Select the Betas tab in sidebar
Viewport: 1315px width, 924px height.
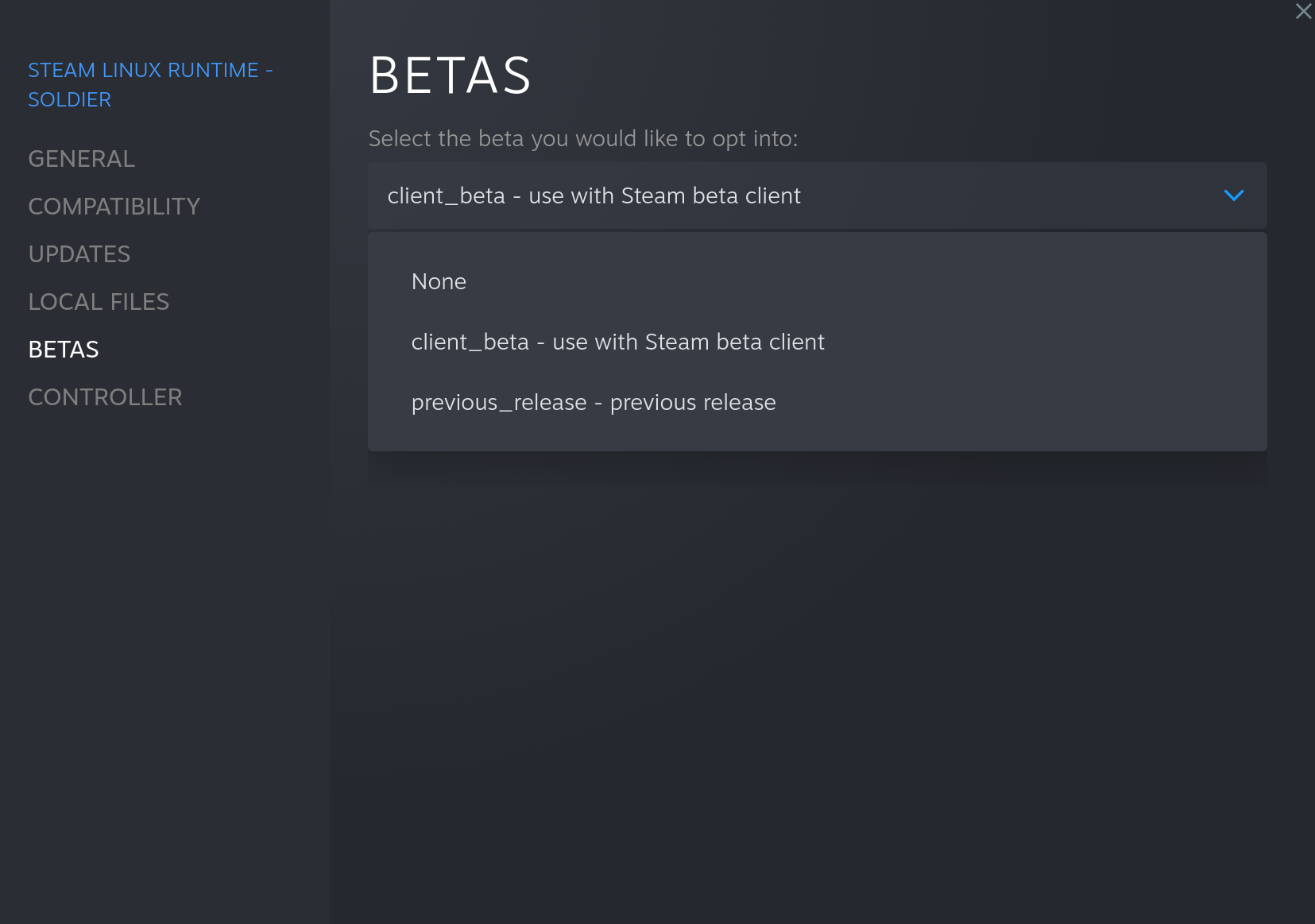point(64,350)
